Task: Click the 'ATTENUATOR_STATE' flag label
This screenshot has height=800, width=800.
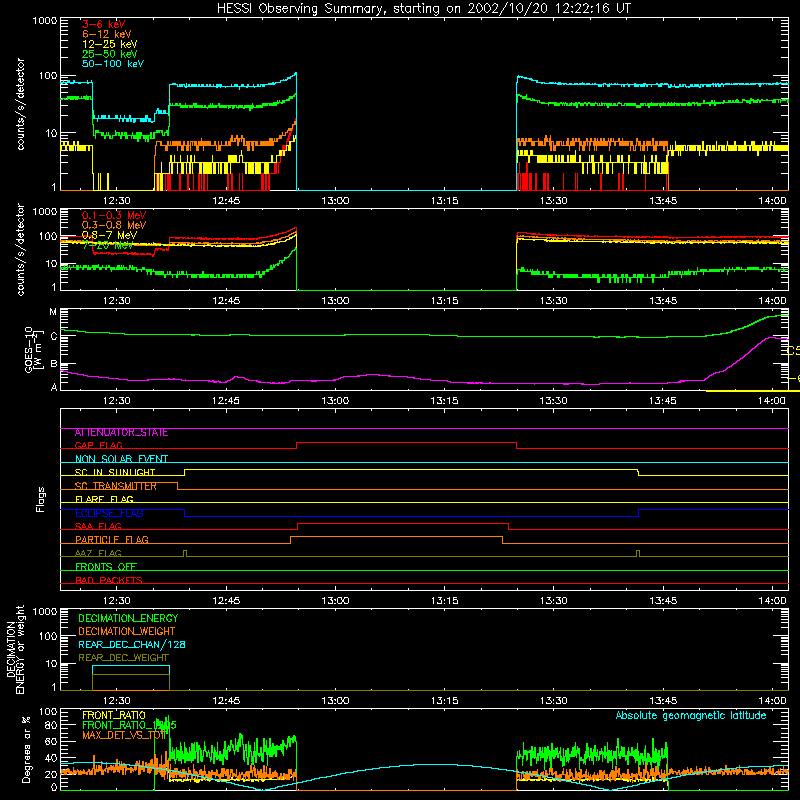Action: point(121,433)
